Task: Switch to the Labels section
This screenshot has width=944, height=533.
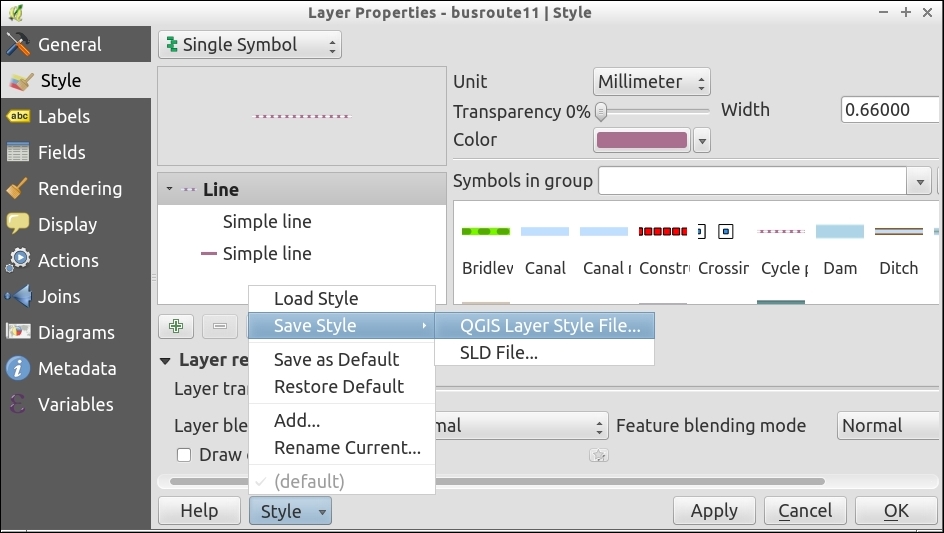Action: pyautogui.click(x=63, y=117)
